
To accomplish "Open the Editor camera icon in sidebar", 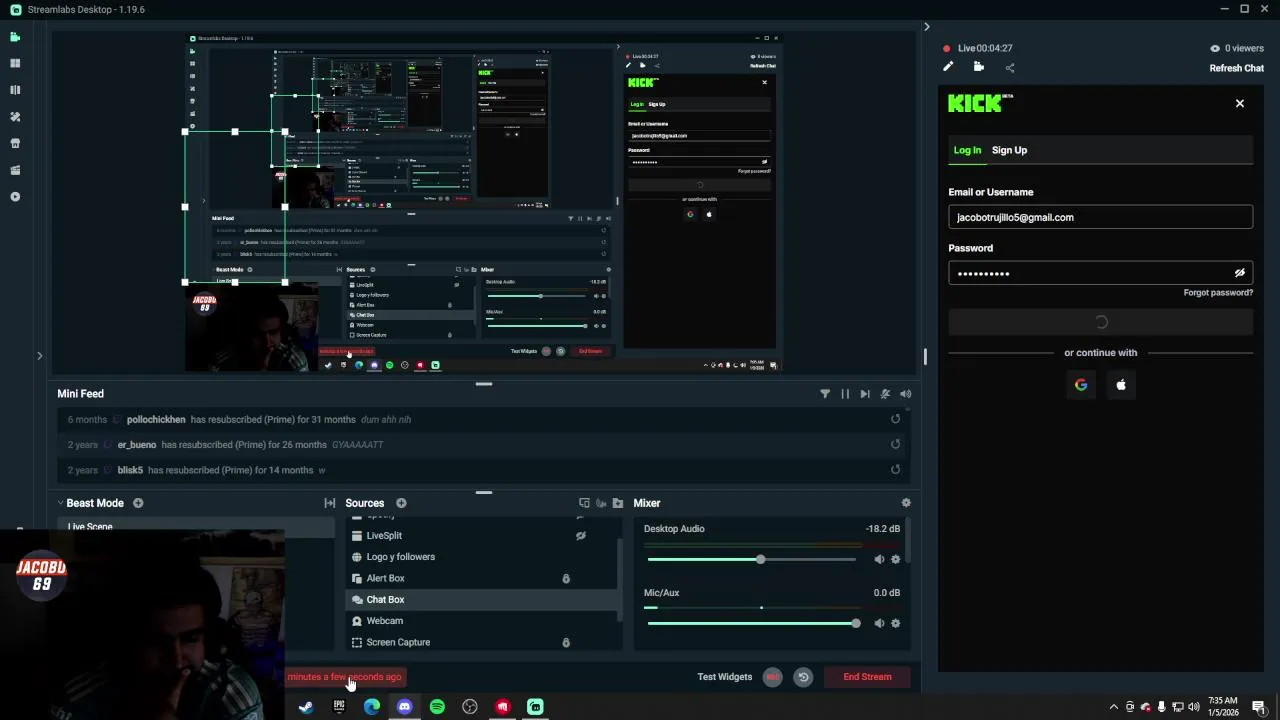I will click(x=15, y=37).
